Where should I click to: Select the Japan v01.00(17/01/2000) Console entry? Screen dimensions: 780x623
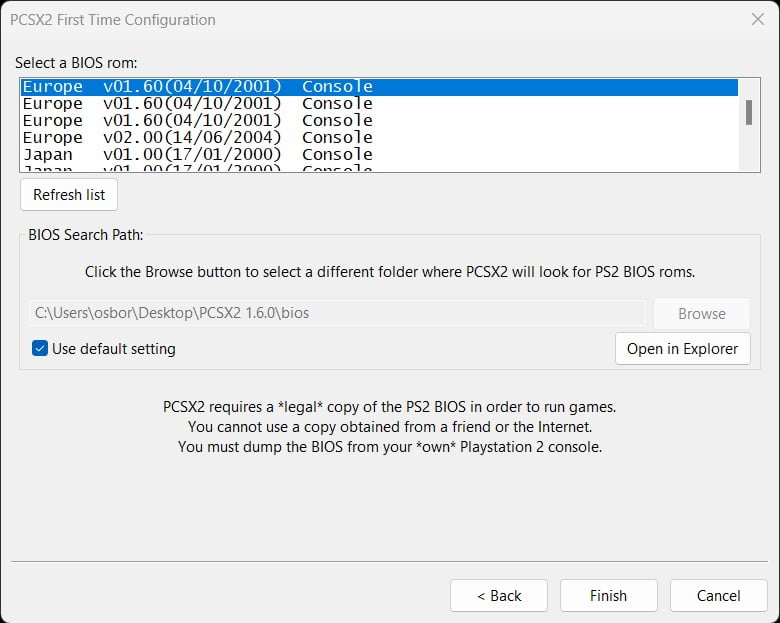tap(380, 154)
